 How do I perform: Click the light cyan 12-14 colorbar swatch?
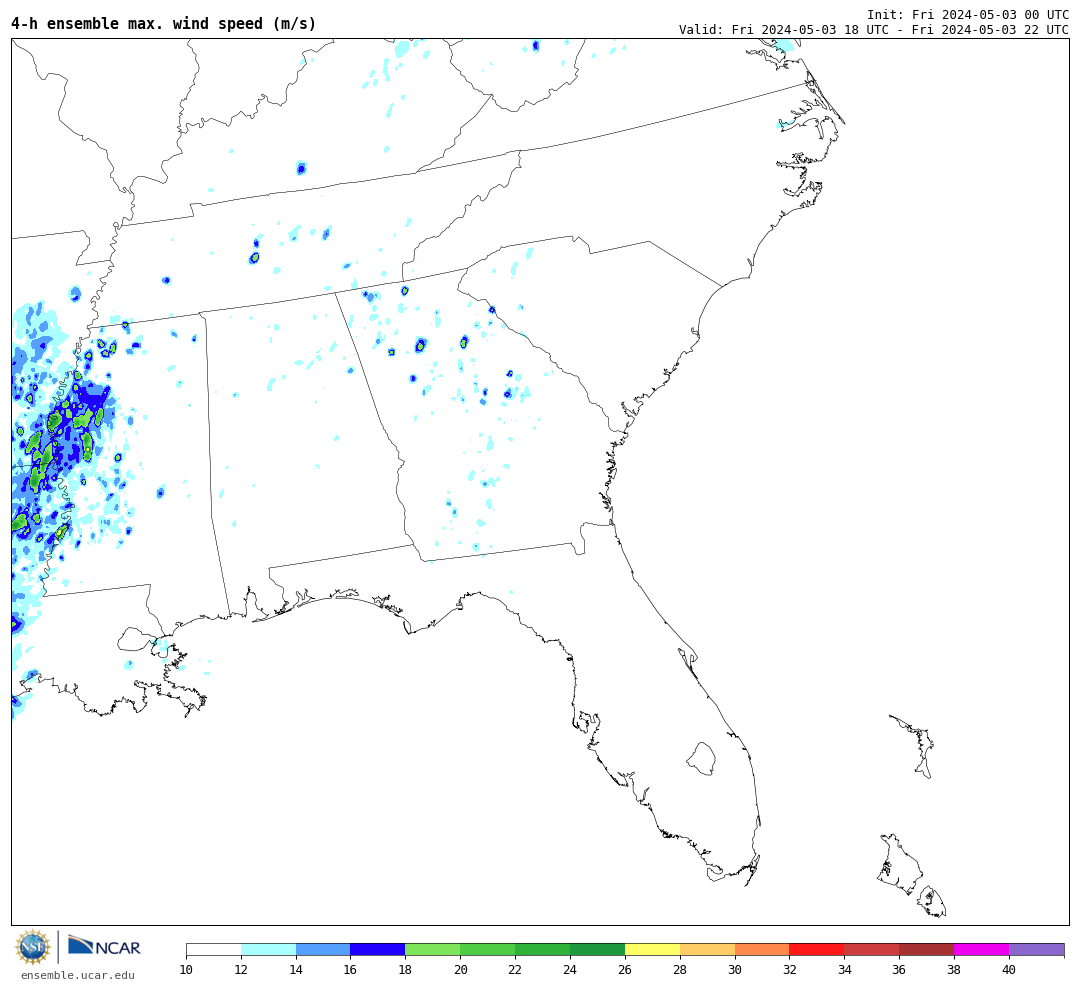[269, 949]
